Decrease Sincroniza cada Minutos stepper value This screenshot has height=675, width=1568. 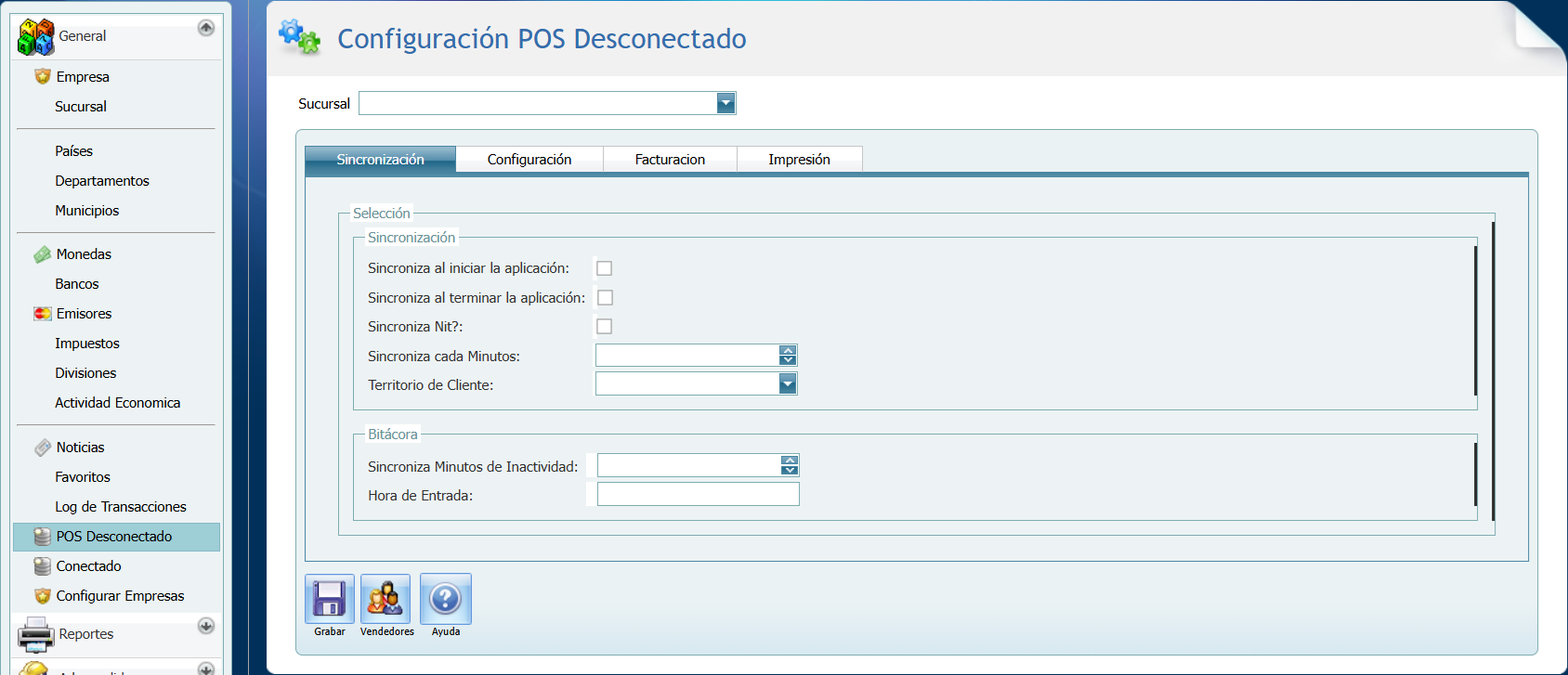pyautogui.click(x=788, y=360)
